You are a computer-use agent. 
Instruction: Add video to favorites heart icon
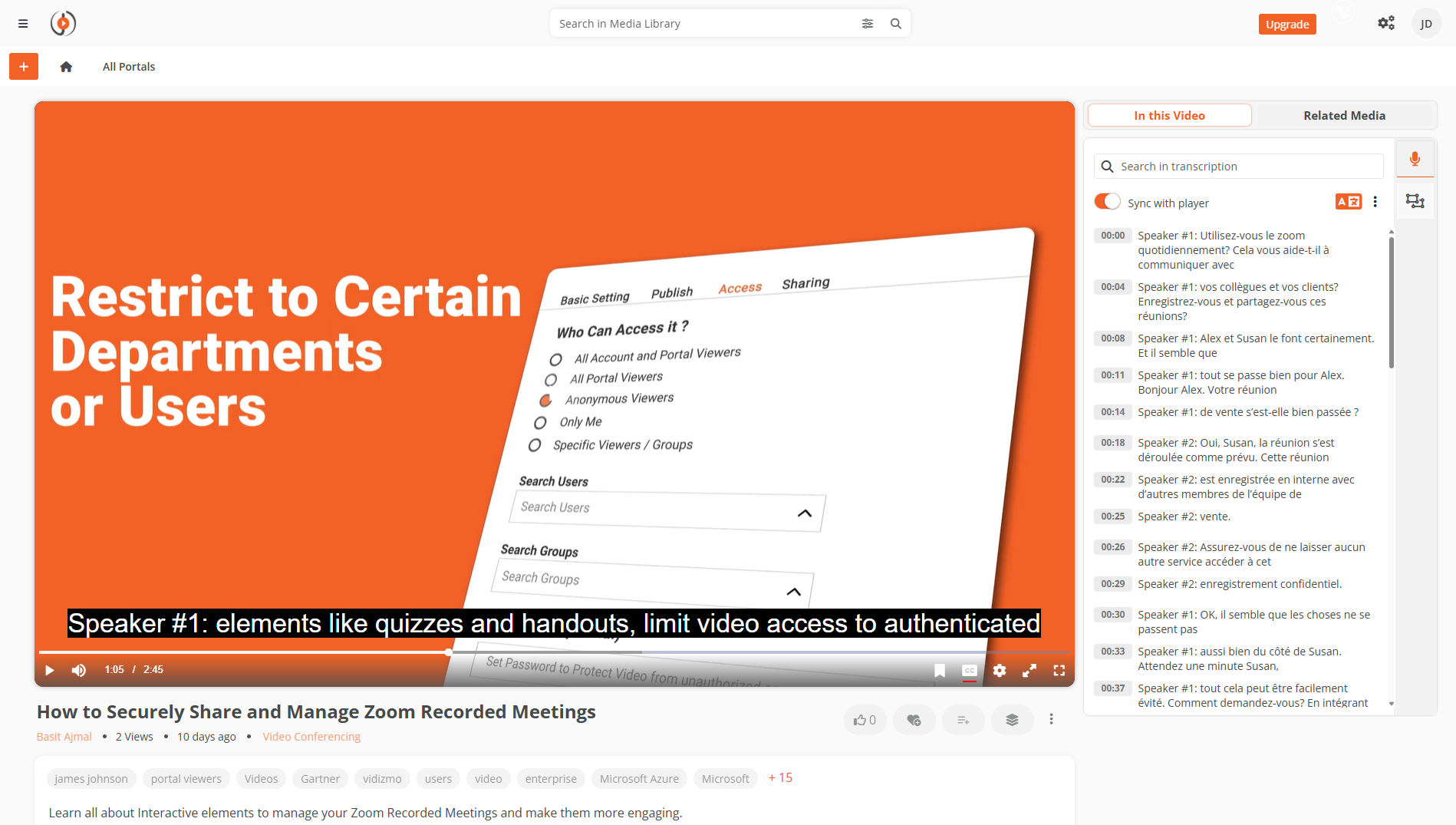(x=913, y=720)
